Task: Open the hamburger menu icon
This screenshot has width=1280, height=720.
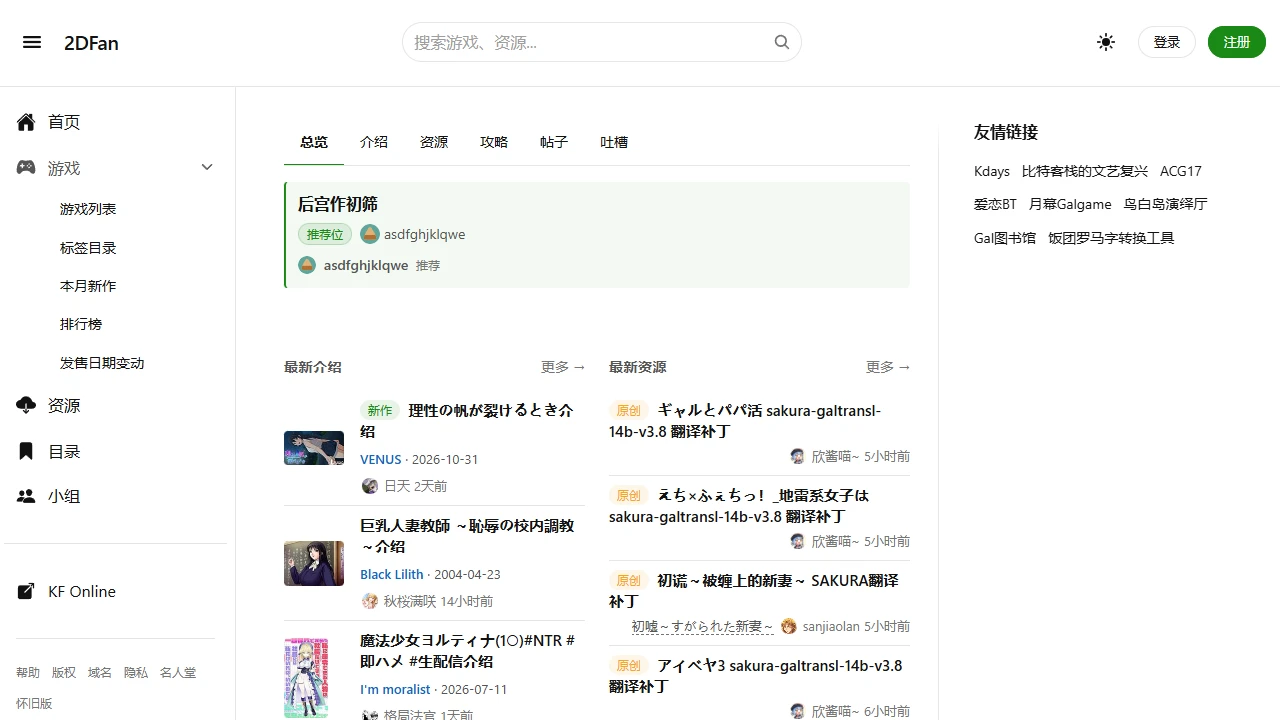Action: click(x=32, y=42)
